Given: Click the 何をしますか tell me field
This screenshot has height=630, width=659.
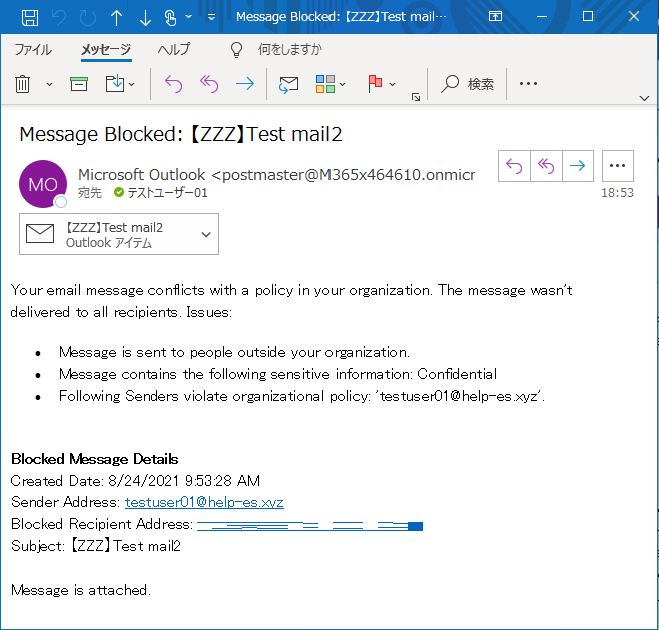Looking at the screenshot, I should [x=289, y=49].
